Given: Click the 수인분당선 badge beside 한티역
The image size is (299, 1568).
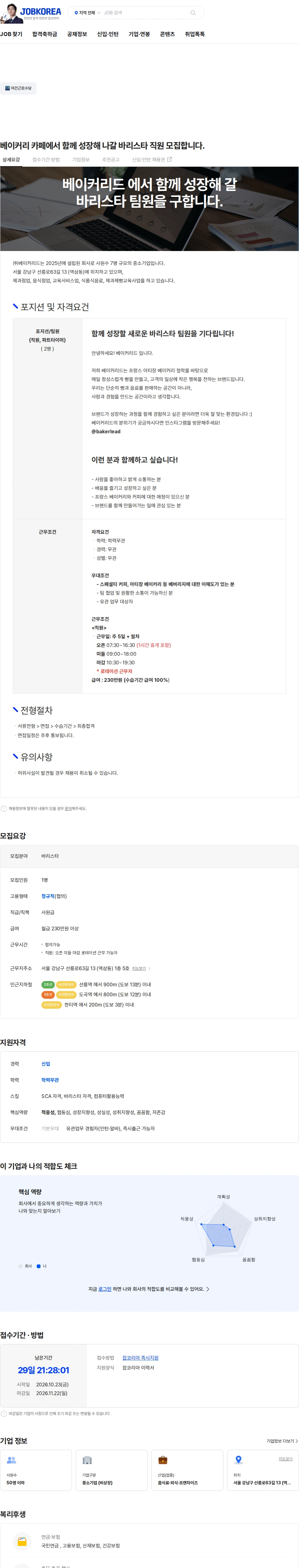Looking at the screenshot, I should (52, 1005).
